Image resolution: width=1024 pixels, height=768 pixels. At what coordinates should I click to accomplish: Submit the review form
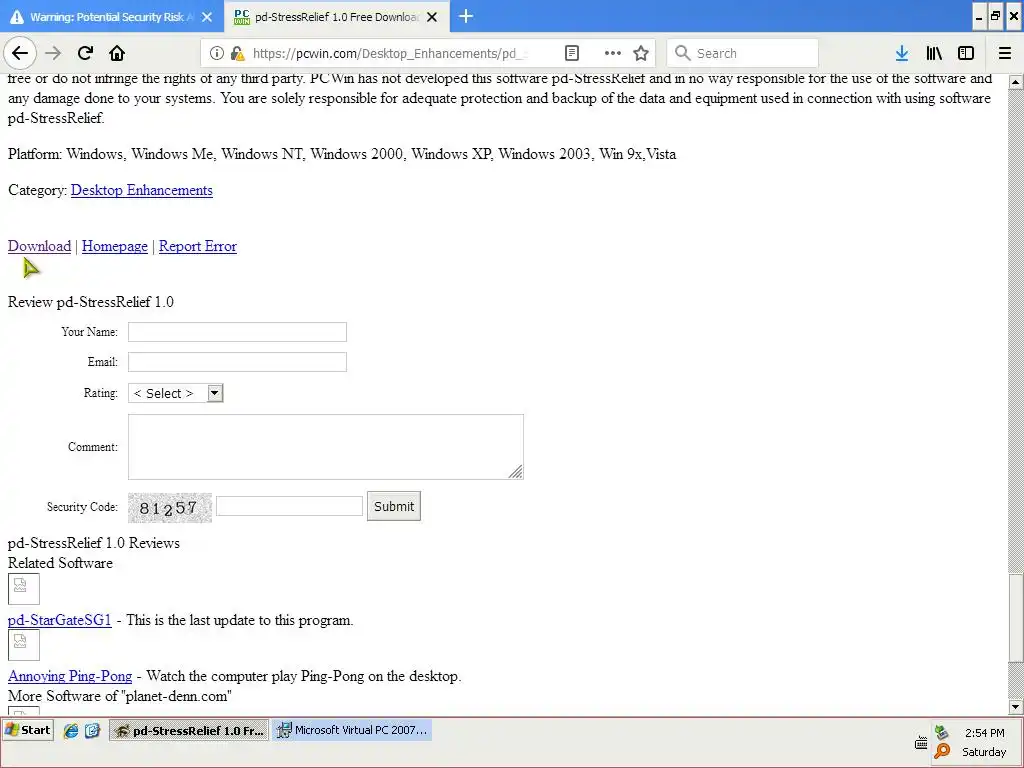394,506
